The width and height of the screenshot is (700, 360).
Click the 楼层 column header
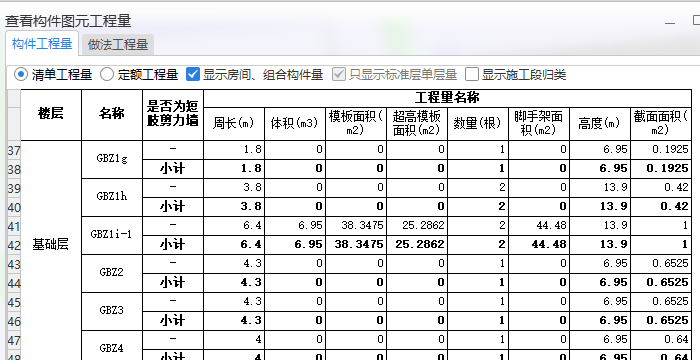(x=51, y=115)
